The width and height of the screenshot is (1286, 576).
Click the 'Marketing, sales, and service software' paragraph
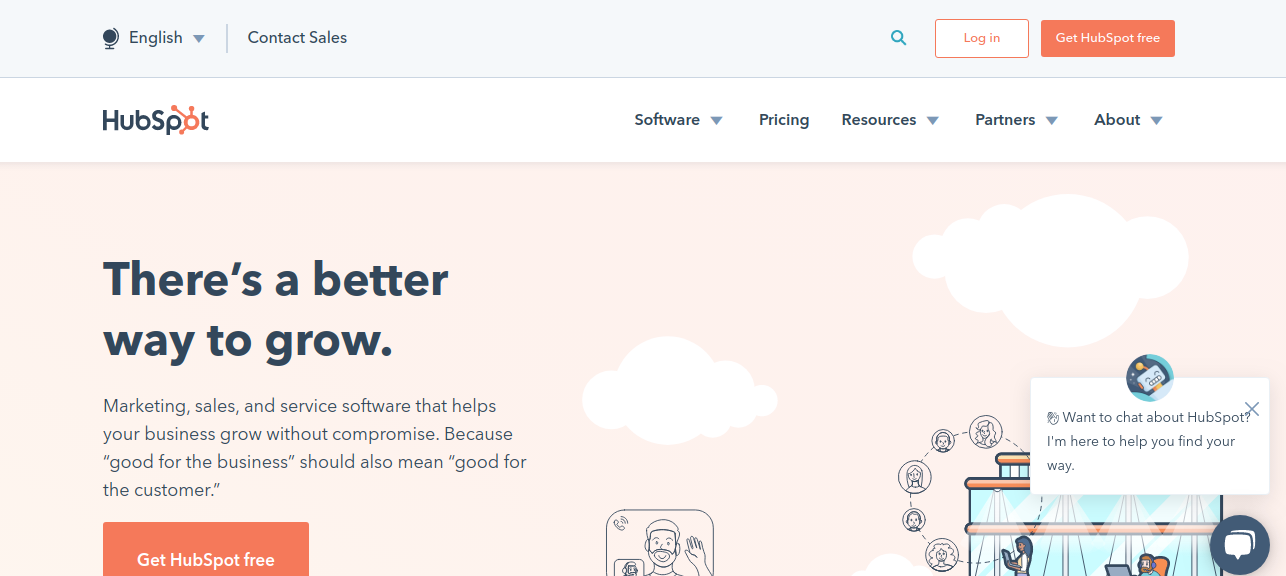(x=315, y=448)
